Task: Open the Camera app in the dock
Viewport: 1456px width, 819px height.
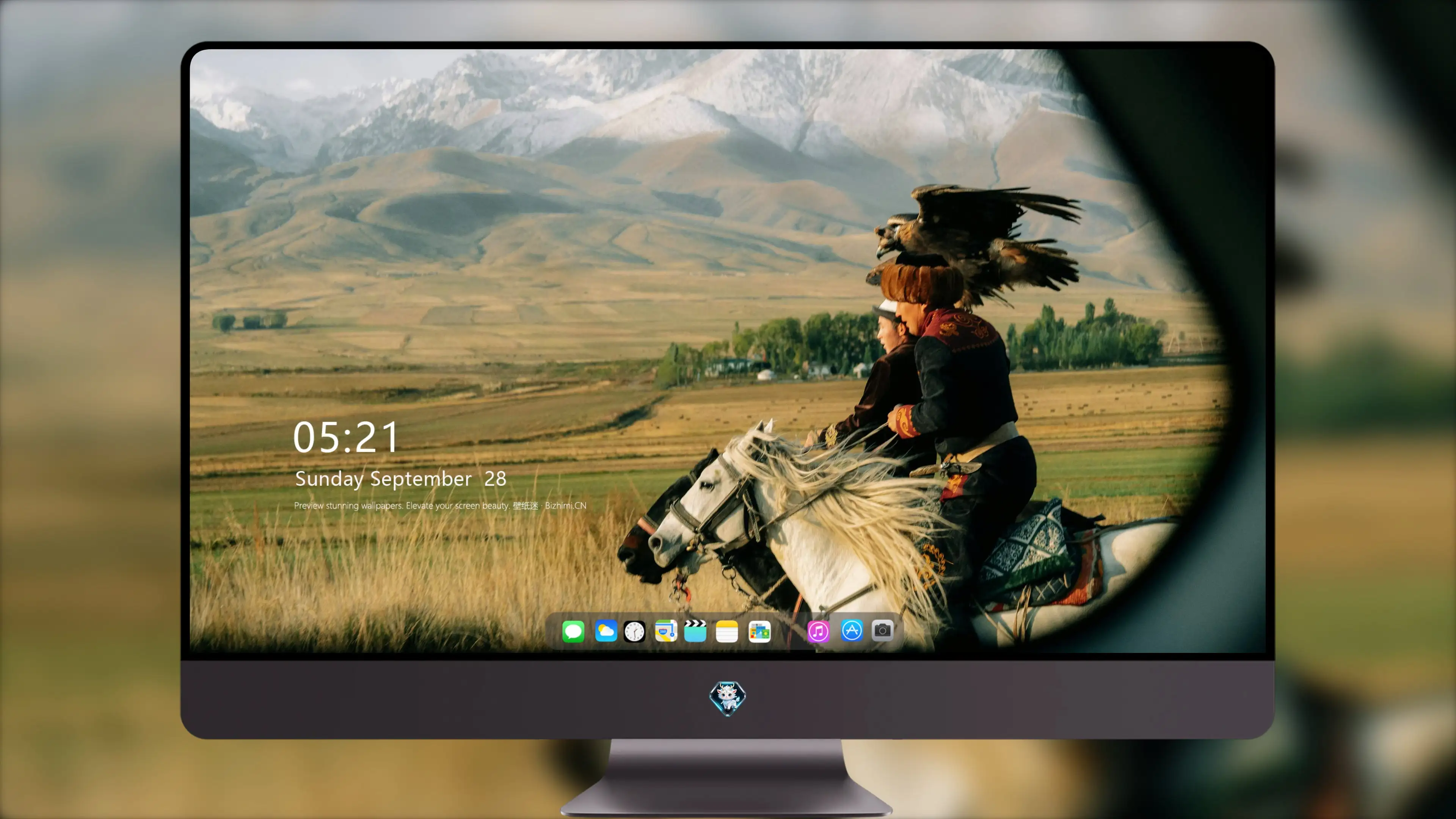Action: point(882,630)
